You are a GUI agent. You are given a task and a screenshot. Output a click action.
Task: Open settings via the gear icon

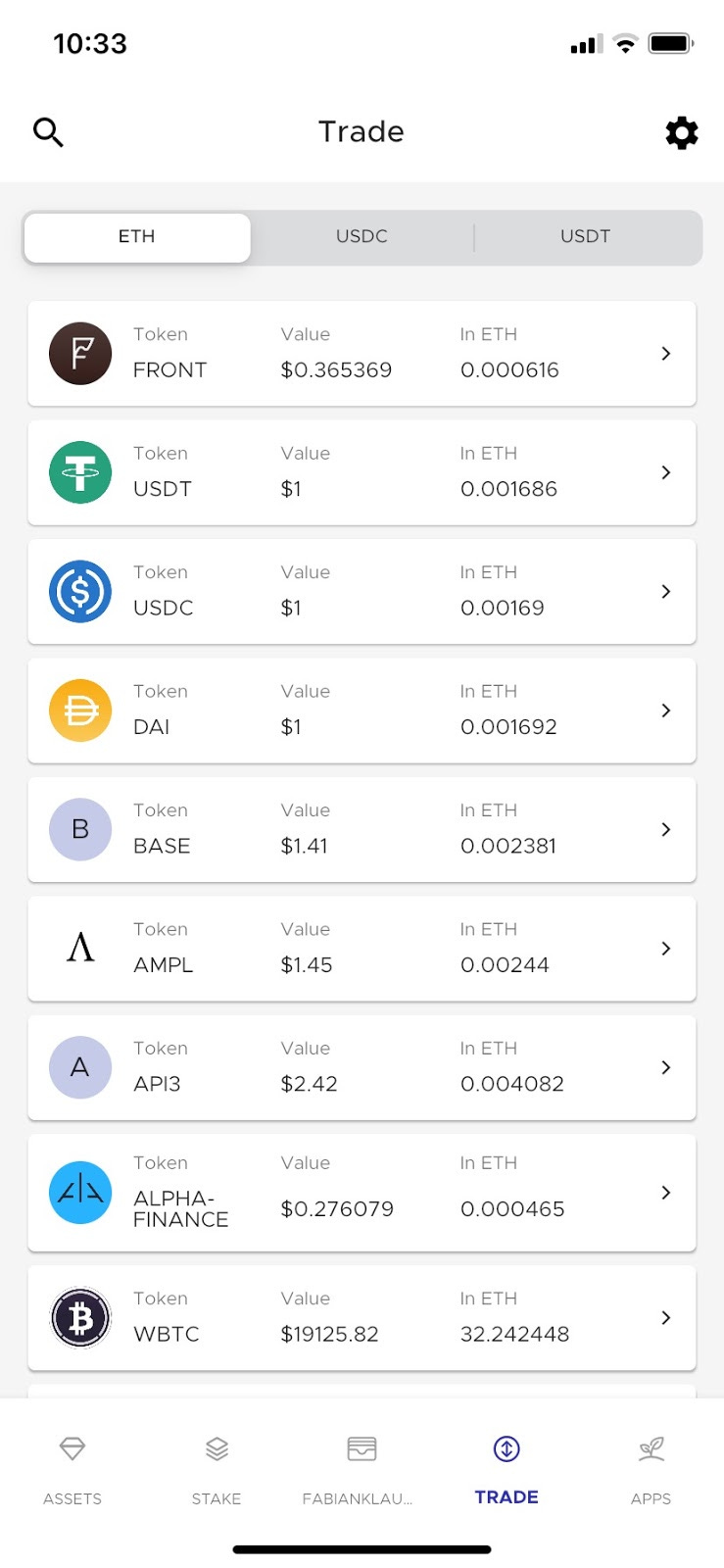click(682, 132)
